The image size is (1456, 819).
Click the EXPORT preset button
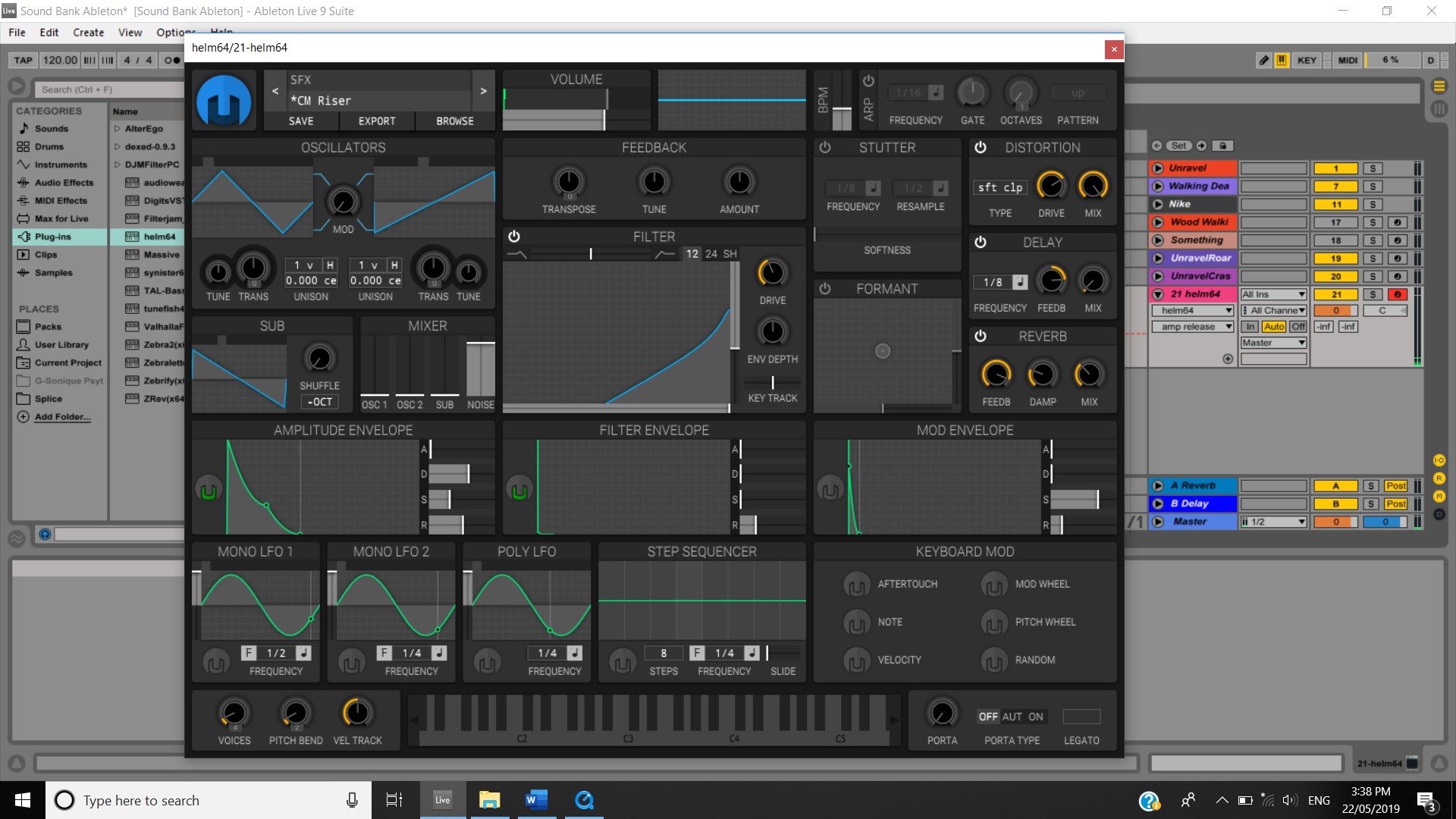[x=376, y=121]
